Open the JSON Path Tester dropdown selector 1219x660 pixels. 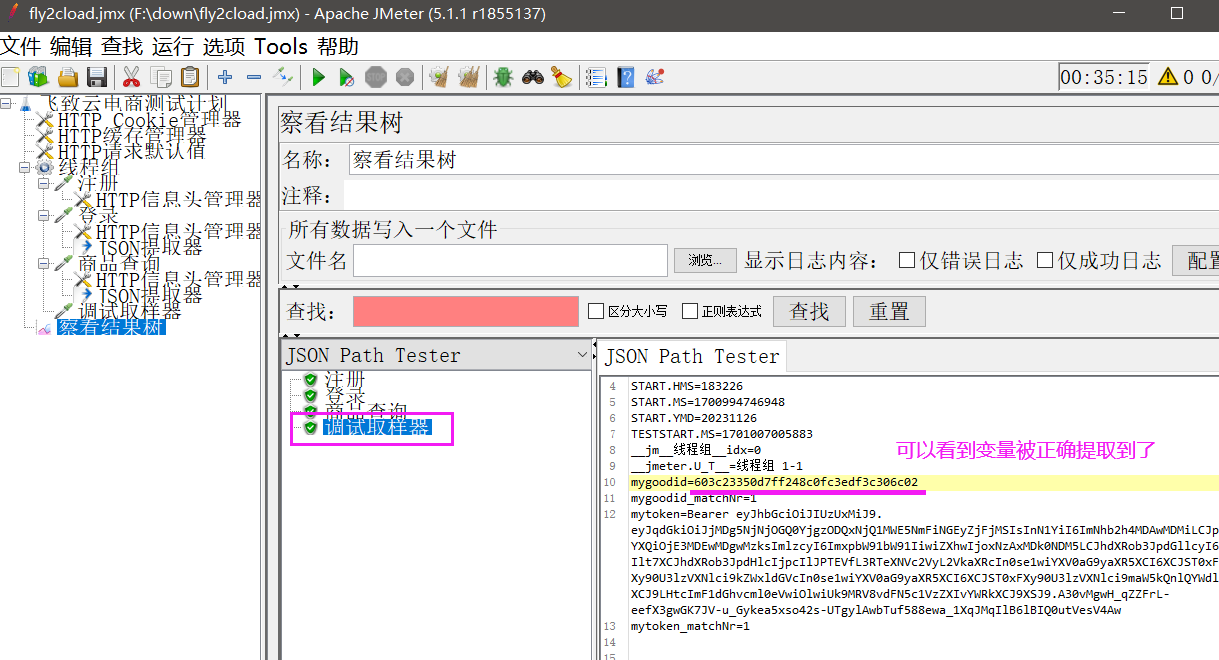pos(583,355)
